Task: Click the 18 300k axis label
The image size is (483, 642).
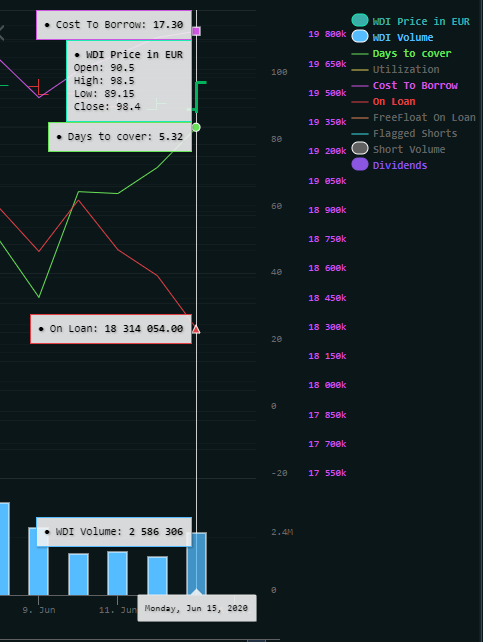Action: 327,327
